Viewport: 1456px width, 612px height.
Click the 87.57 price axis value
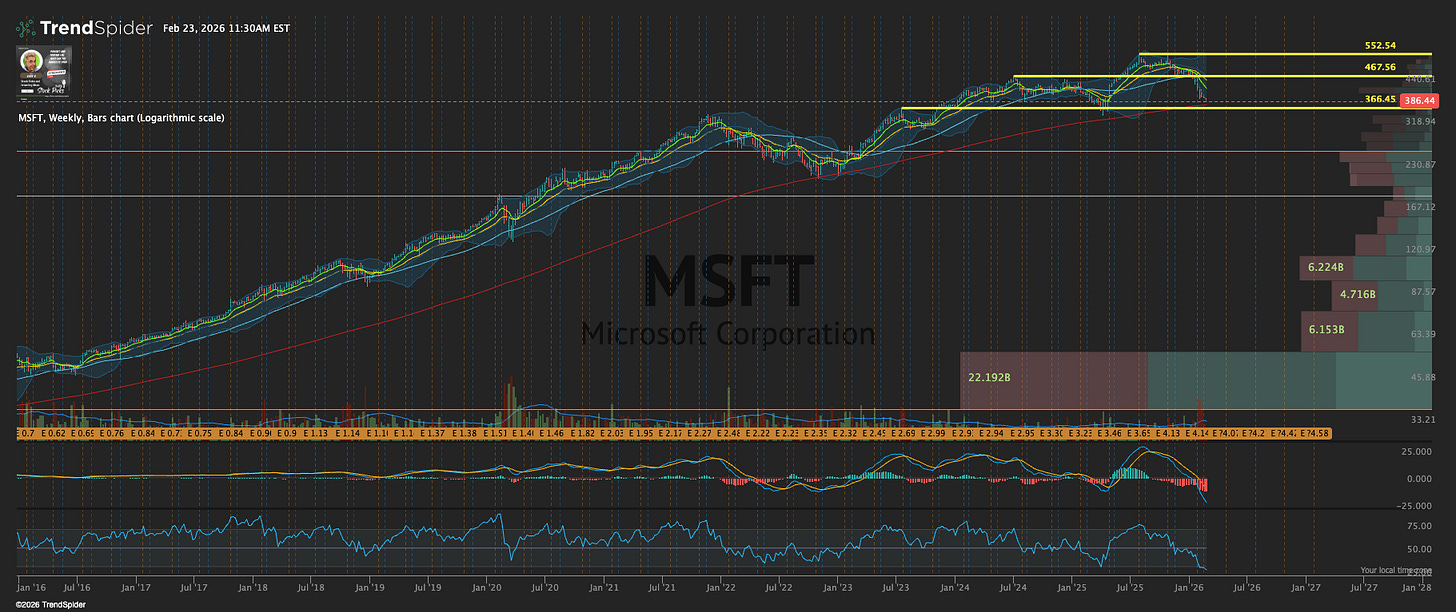pos(1423,291)
